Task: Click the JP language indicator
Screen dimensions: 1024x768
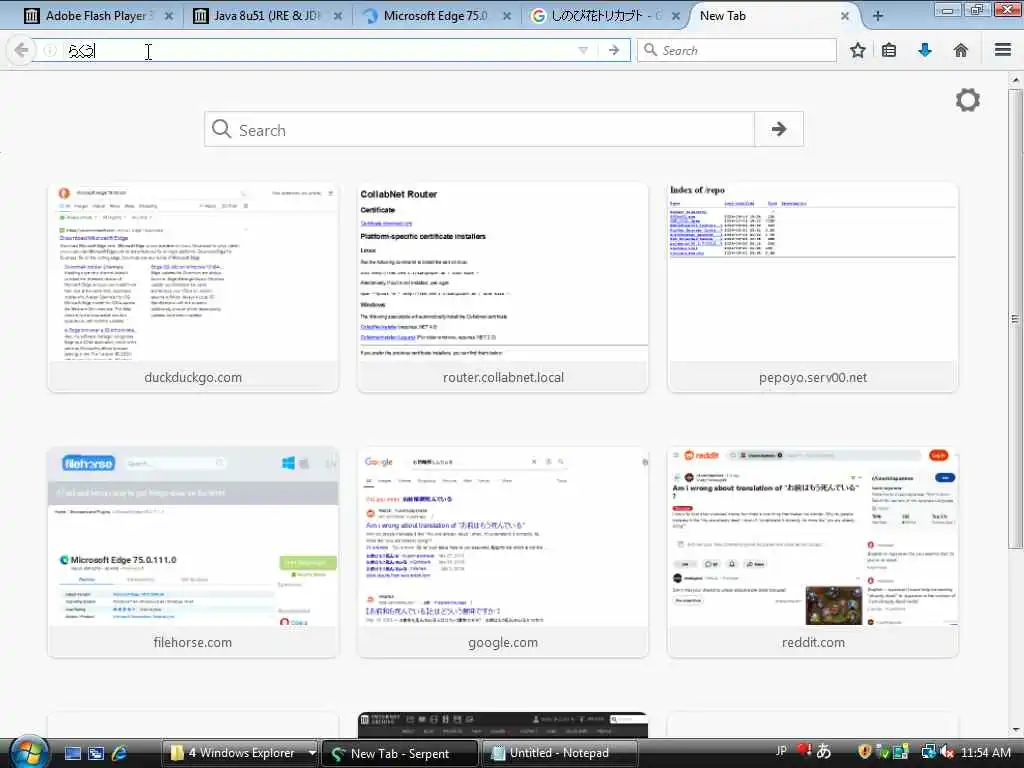Action: (781, 751)
